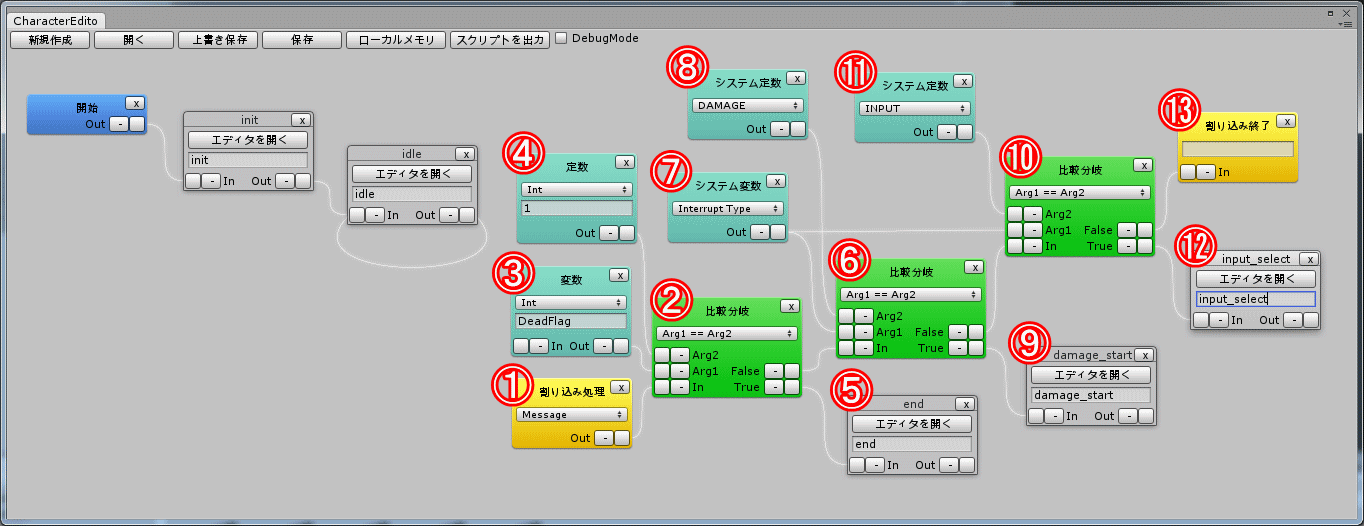Click the minus button on 開始 Out

[118, 124]
